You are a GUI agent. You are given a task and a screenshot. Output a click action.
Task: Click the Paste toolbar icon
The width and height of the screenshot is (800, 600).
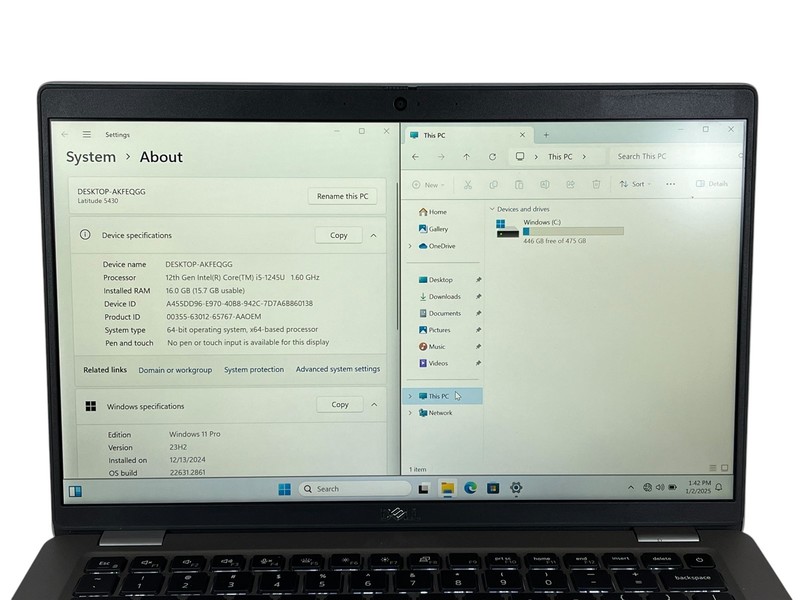[x=519, y=185]
